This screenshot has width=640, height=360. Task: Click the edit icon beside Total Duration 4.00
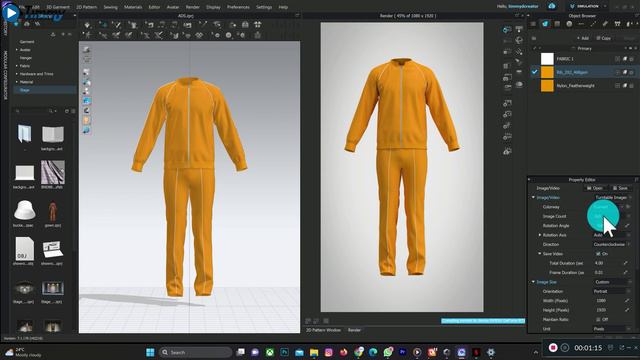626,263
